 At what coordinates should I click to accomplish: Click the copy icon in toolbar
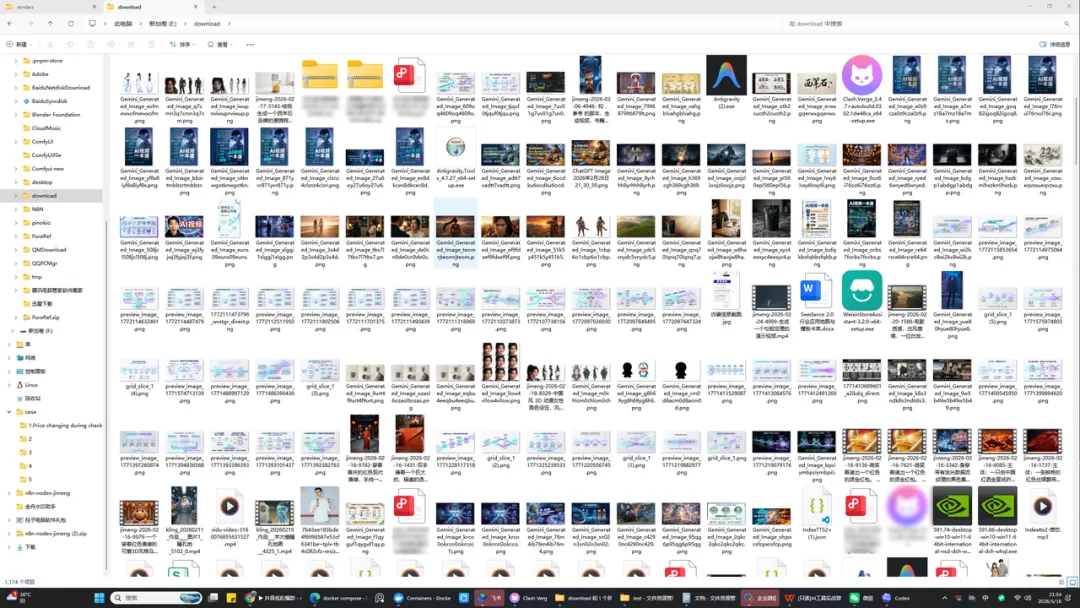pos(70,44)
